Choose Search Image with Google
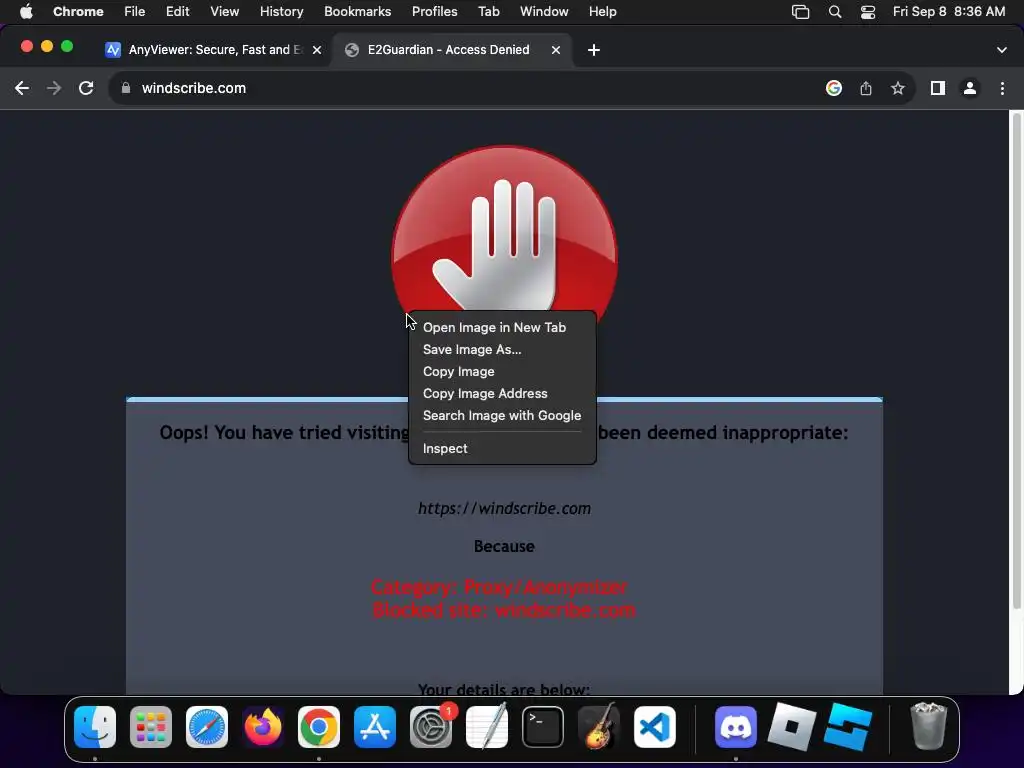 pyautogui.click(x=502, y=415)
